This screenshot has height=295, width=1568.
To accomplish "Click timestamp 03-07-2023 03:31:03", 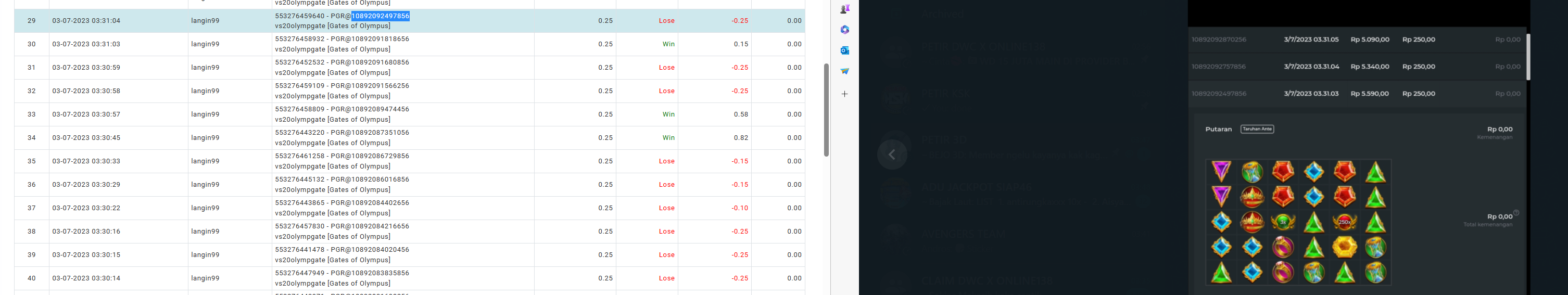I will [86, 44].
